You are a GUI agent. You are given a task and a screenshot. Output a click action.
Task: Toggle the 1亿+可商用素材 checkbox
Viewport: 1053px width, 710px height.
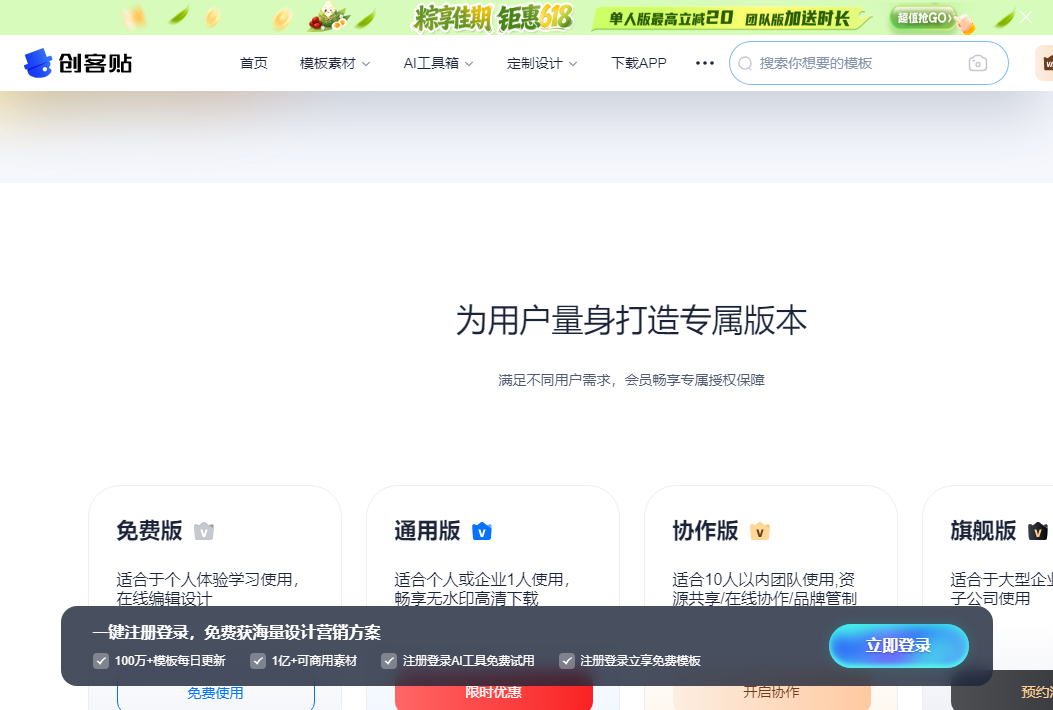[258, 661]
